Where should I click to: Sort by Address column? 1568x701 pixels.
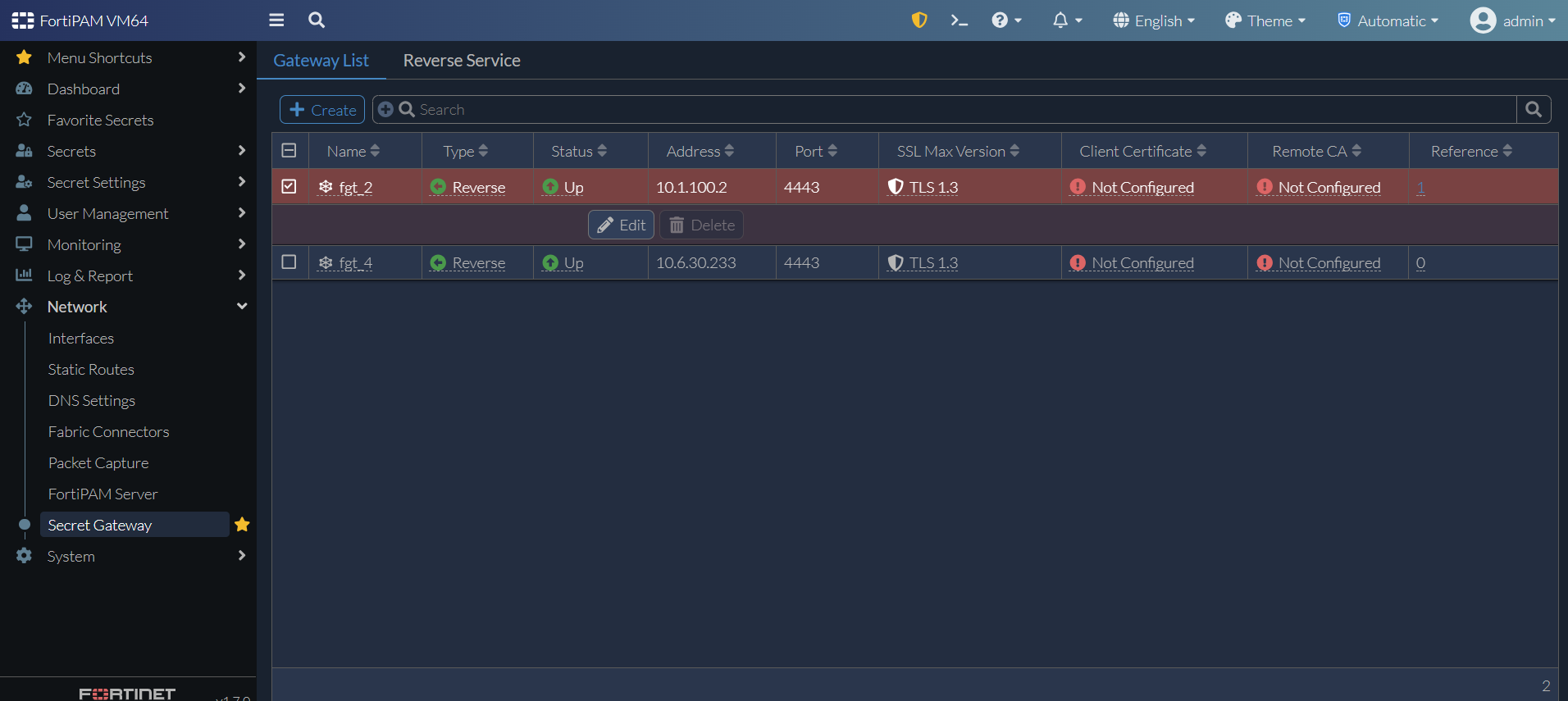coord(700,151)
